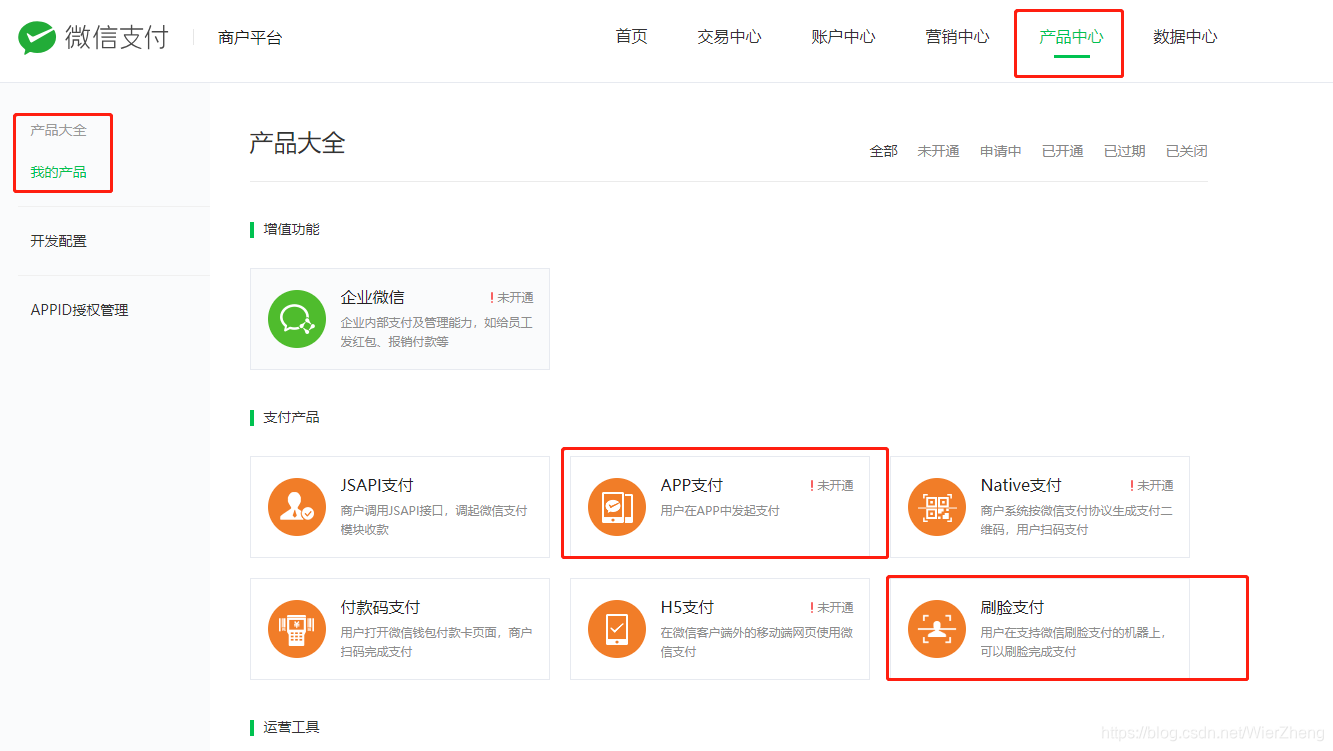Click 未开通 status on APP支付 card
1333x751 pixels.
click(x=832, y=486)
